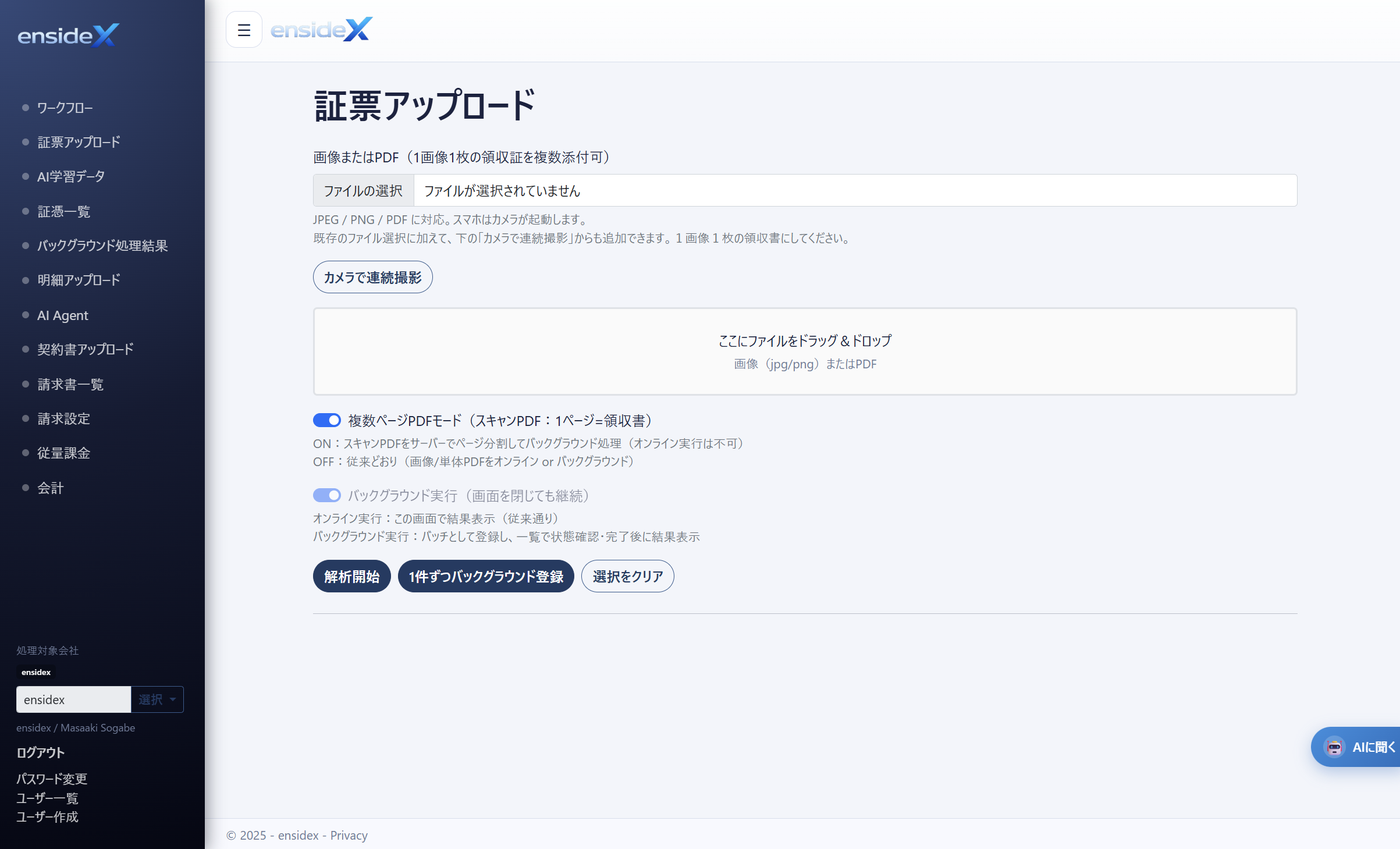This screenshot has height=849, width=1400.
Task: Open ユーザー一覧 link
Action: (47, 798)
